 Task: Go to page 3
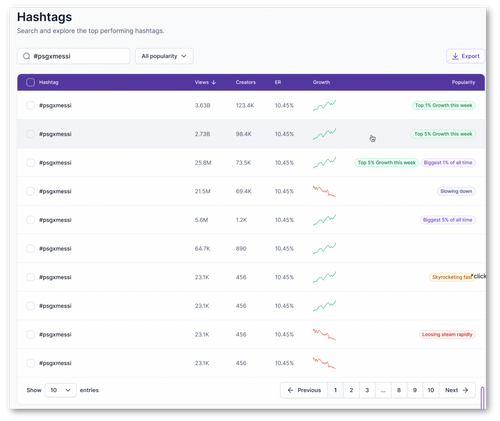point(367,390)
